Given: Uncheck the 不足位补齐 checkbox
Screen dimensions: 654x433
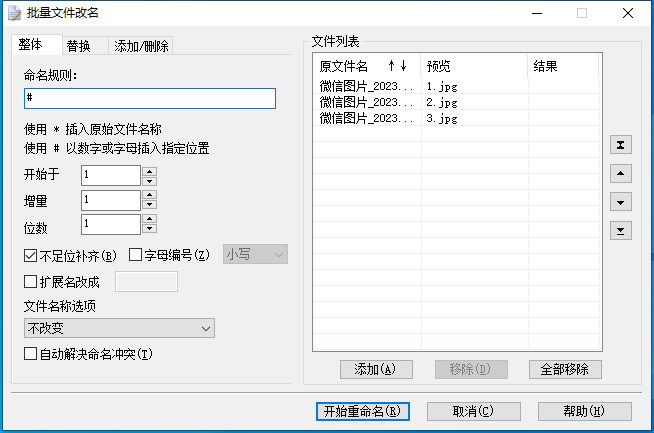Looking at the screenshot, I should click(x=29, y=255).
